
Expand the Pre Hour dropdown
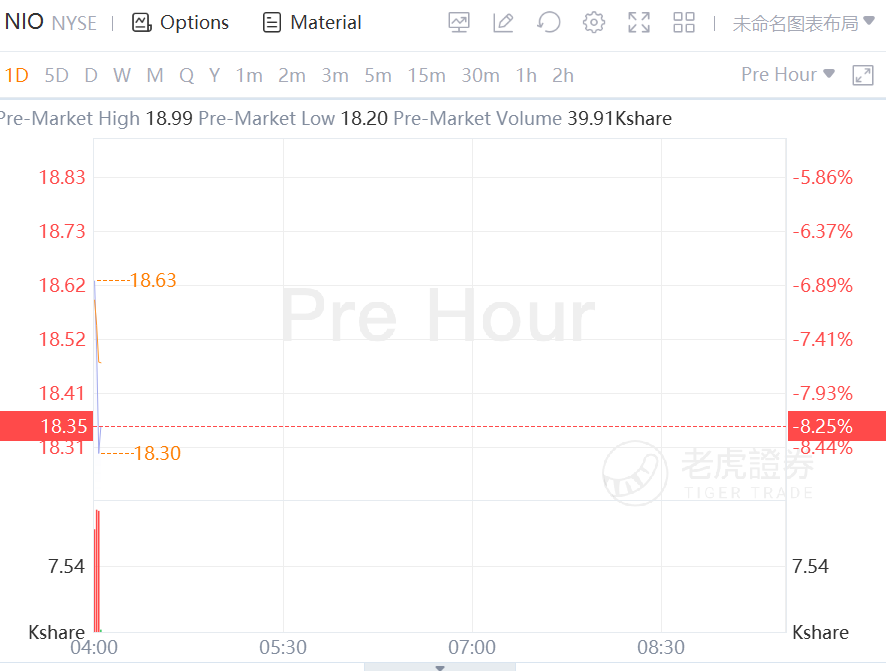coord(787,74)
